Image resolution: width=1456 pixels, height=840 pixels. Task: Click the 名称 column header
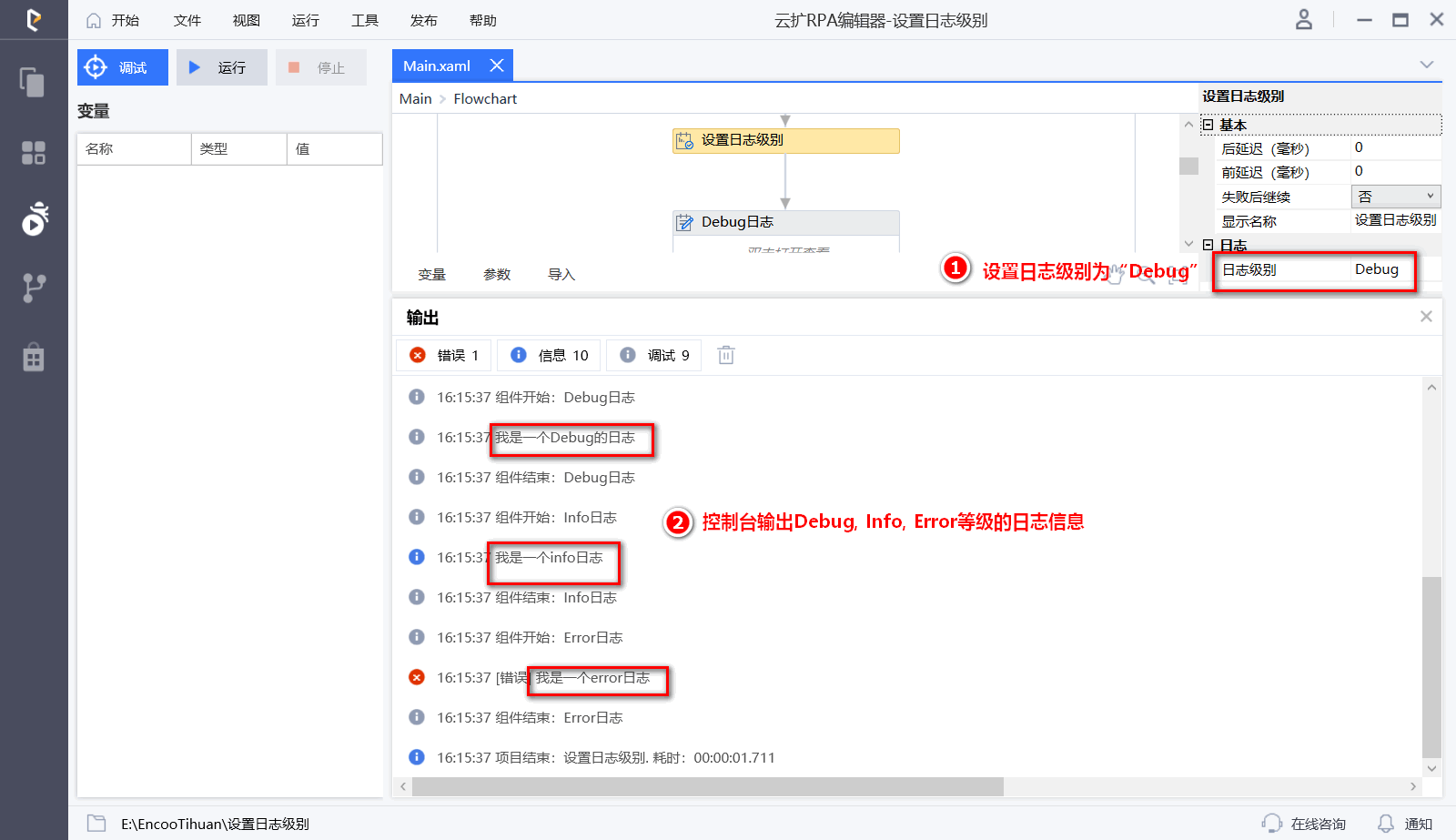[x=134, y=148]
